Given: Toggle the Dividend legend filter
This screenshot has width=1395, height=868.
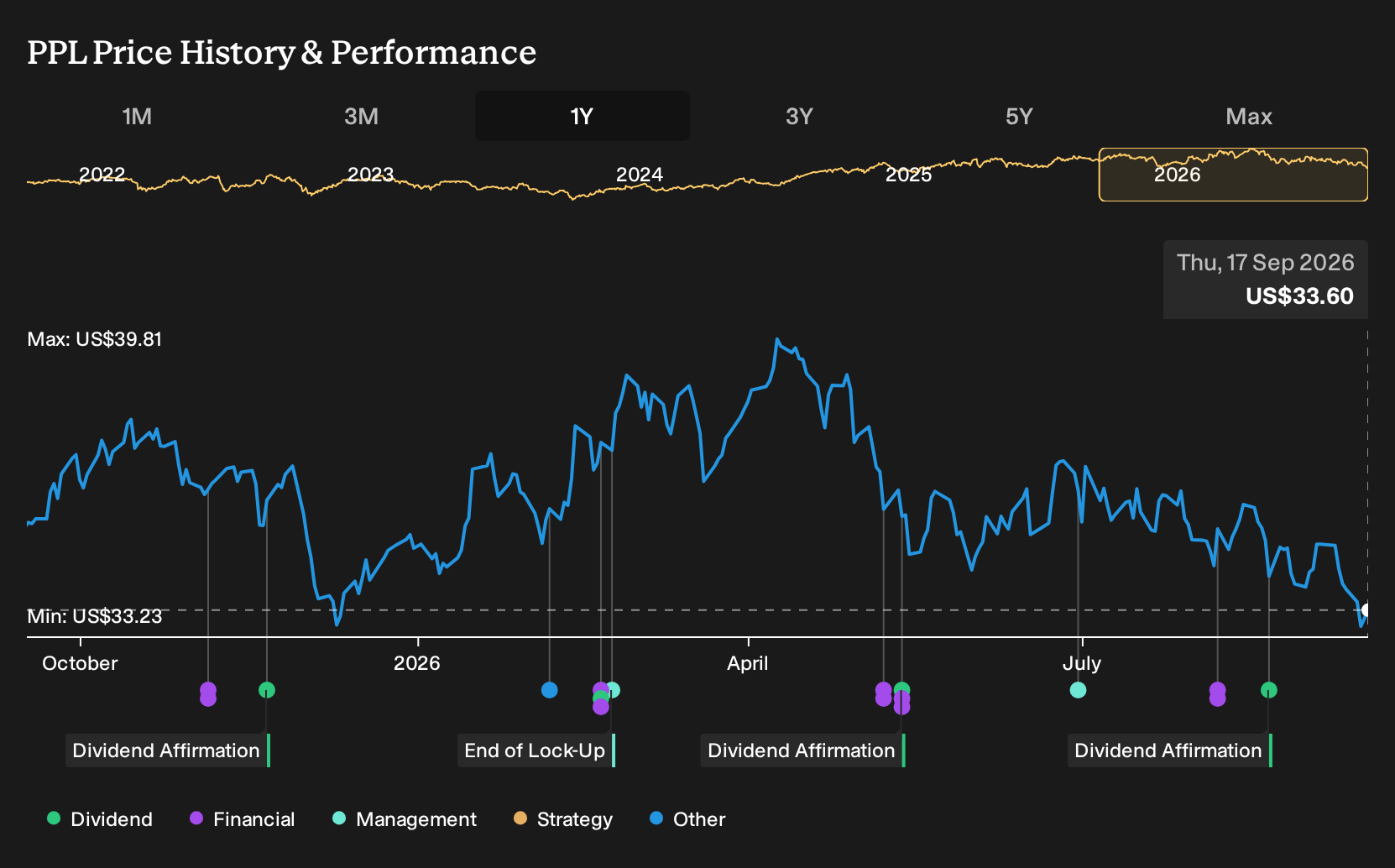Looking at the screenshot, I should point(100,819).
